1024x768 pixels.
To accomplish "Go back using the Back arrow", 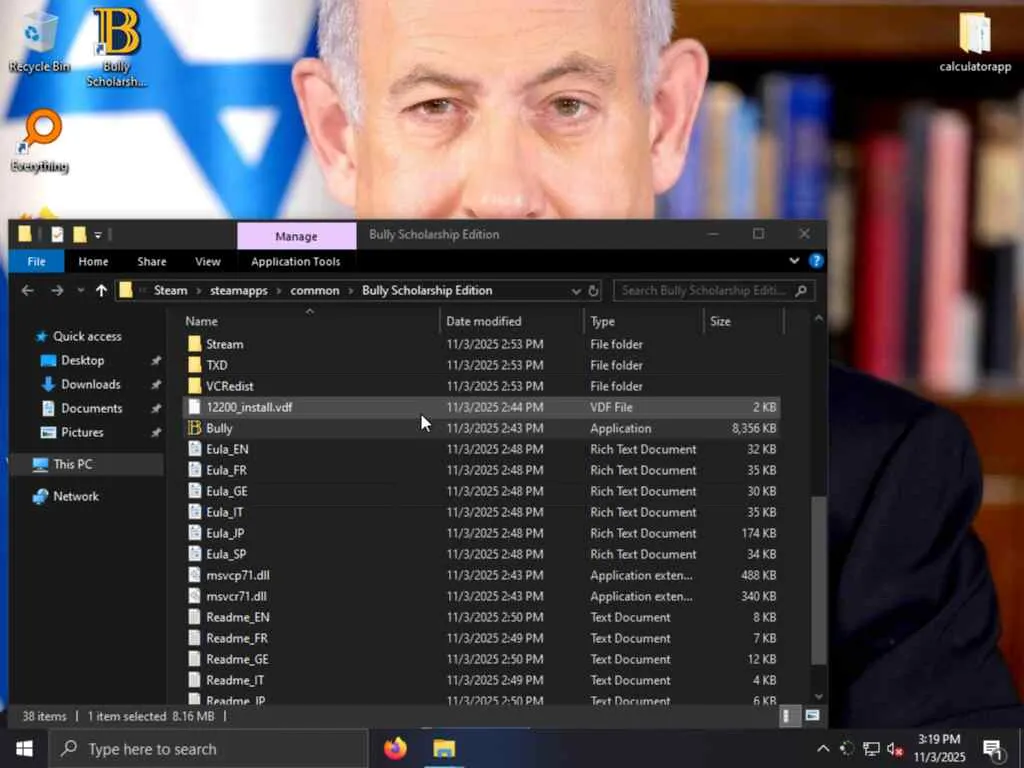I will [x=27, y=291].
